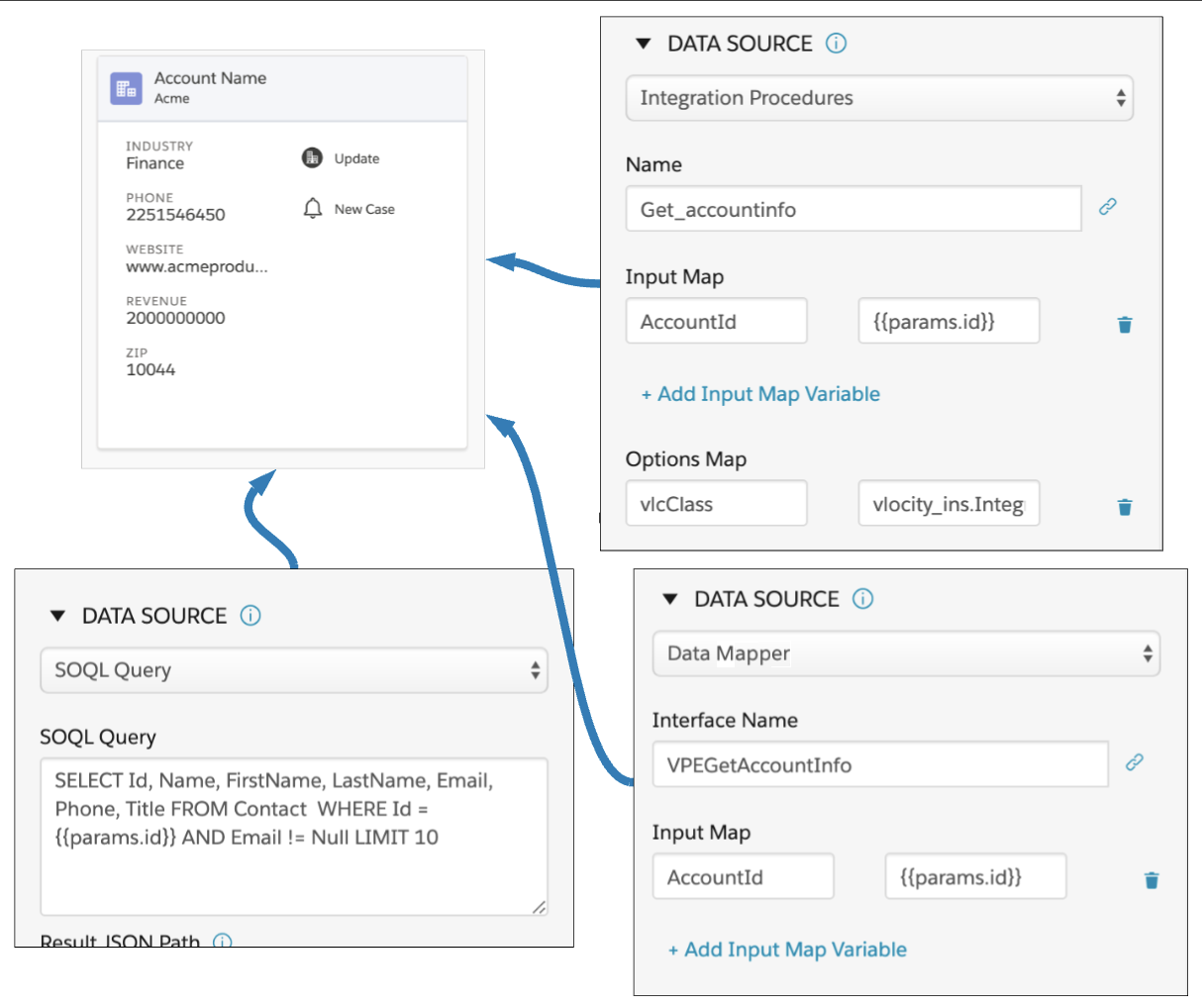The image size is (1202, 1008).
Task: Click the SOQL Query text area
Action: click(x=294, y=837)
